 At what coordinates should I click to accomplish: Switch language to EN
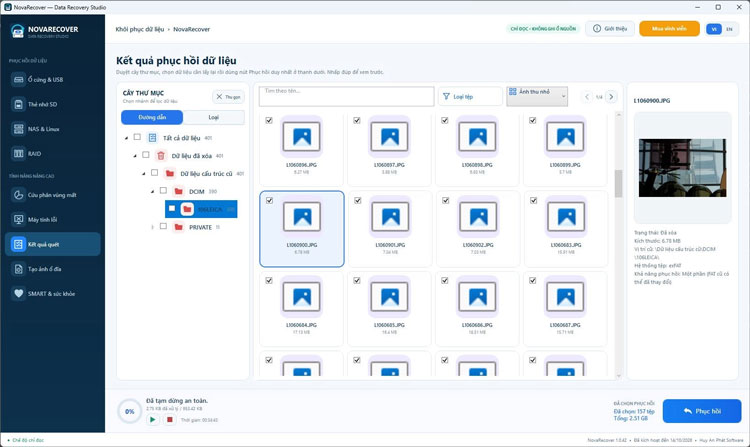point(729,29)
